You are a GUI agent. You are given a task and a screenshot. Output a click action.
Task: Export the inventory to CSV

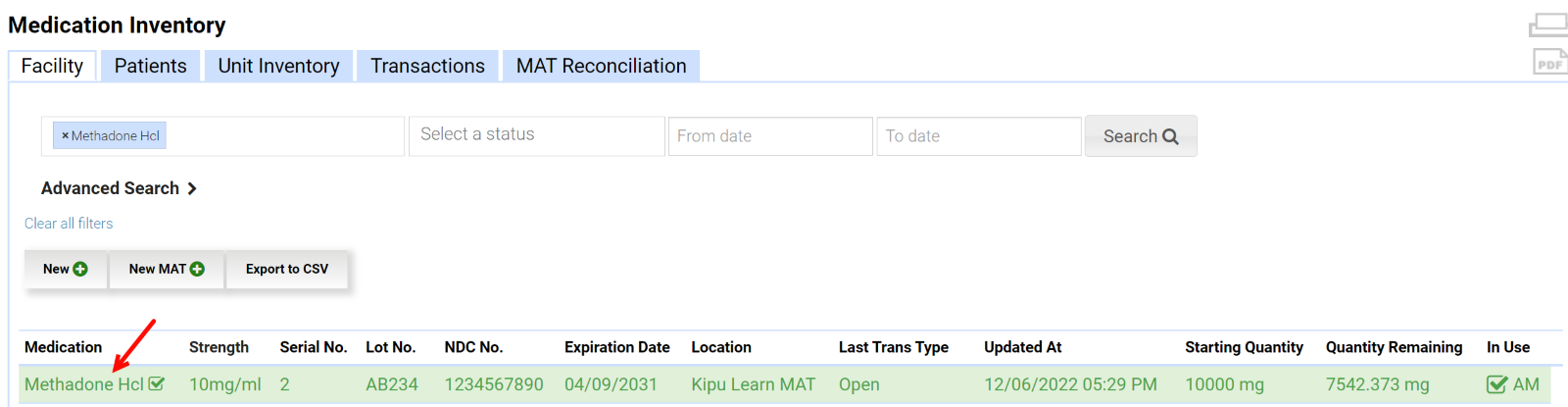click(x=287, y=269)
